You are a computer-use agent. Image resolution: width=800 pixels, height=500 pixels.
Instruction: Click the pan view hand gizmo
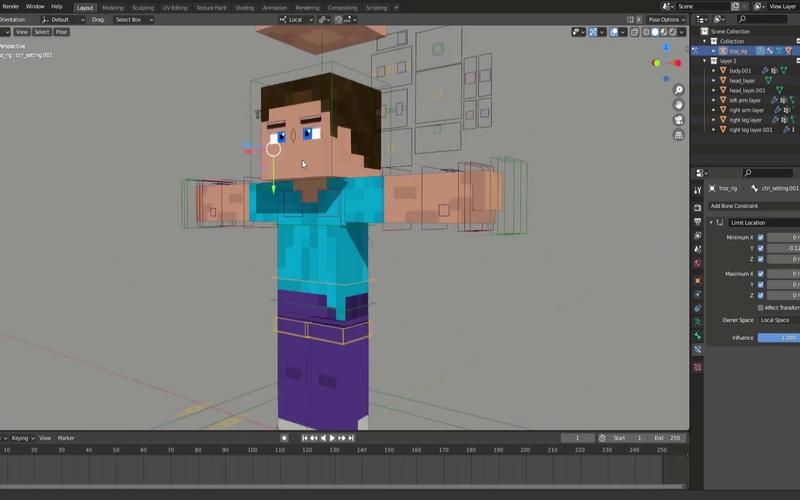pyautogui.click(x=679, y=105)
